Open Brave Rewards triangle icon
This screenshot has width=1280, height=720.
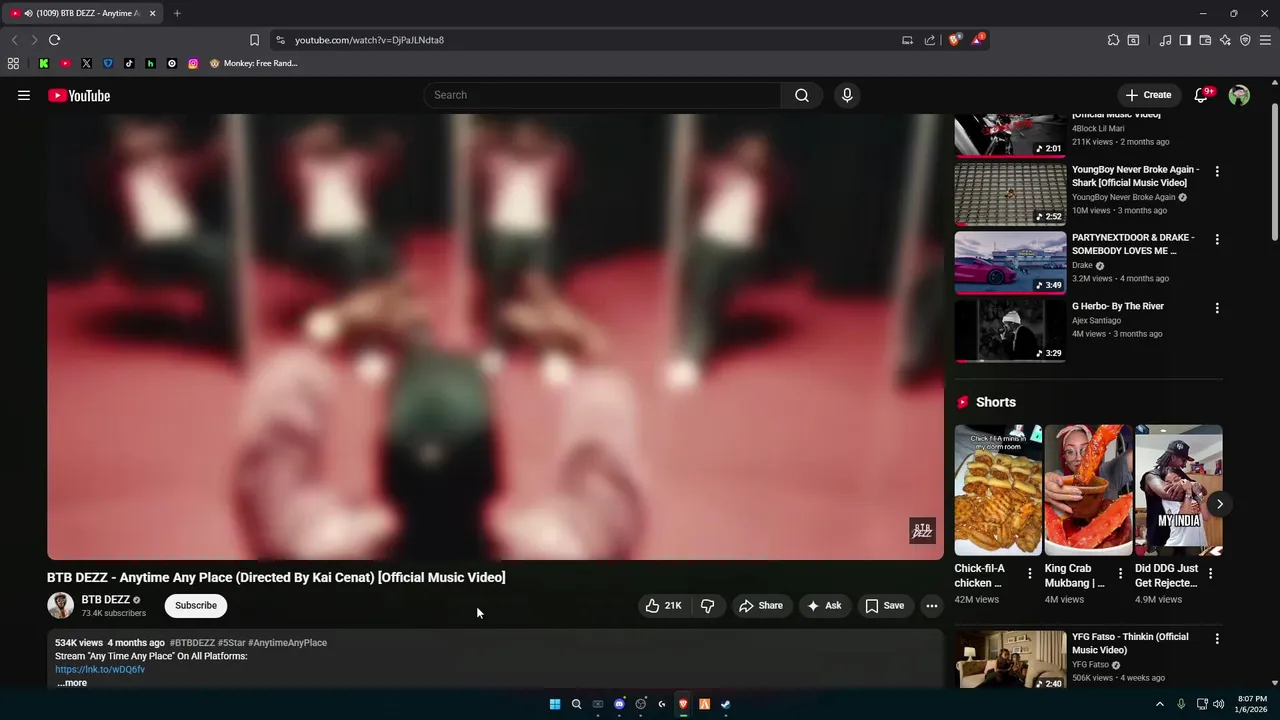(977, 40)
